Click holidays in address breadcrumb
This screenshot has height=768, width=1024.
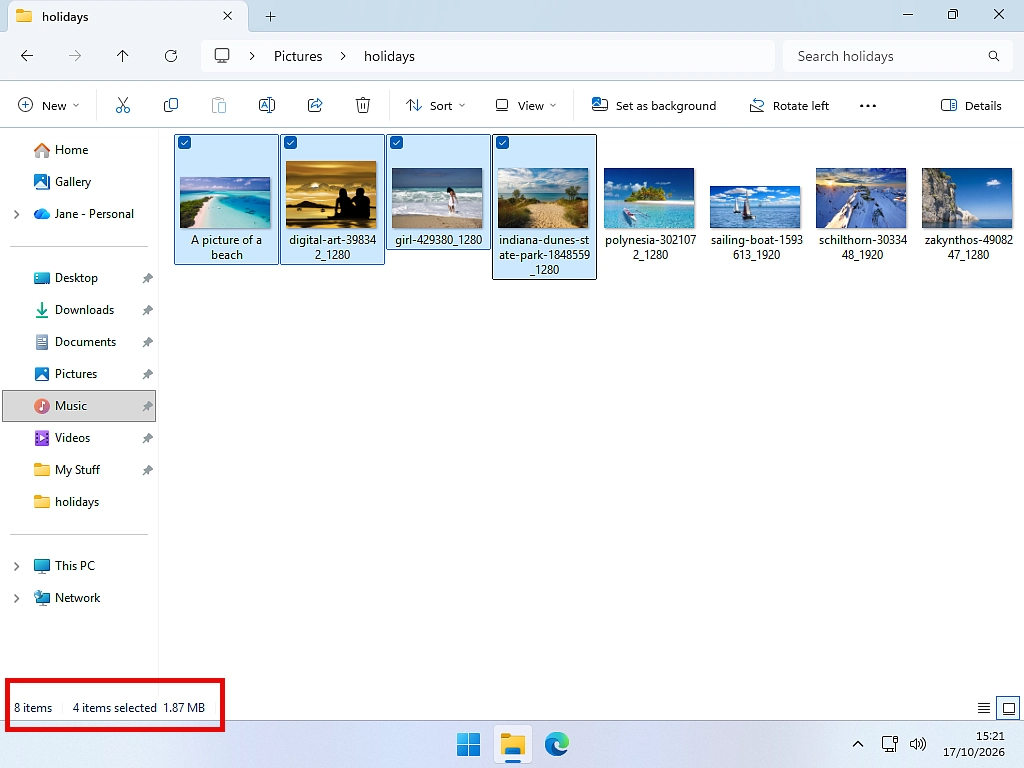pyautogui.click(x=389, y=56)
